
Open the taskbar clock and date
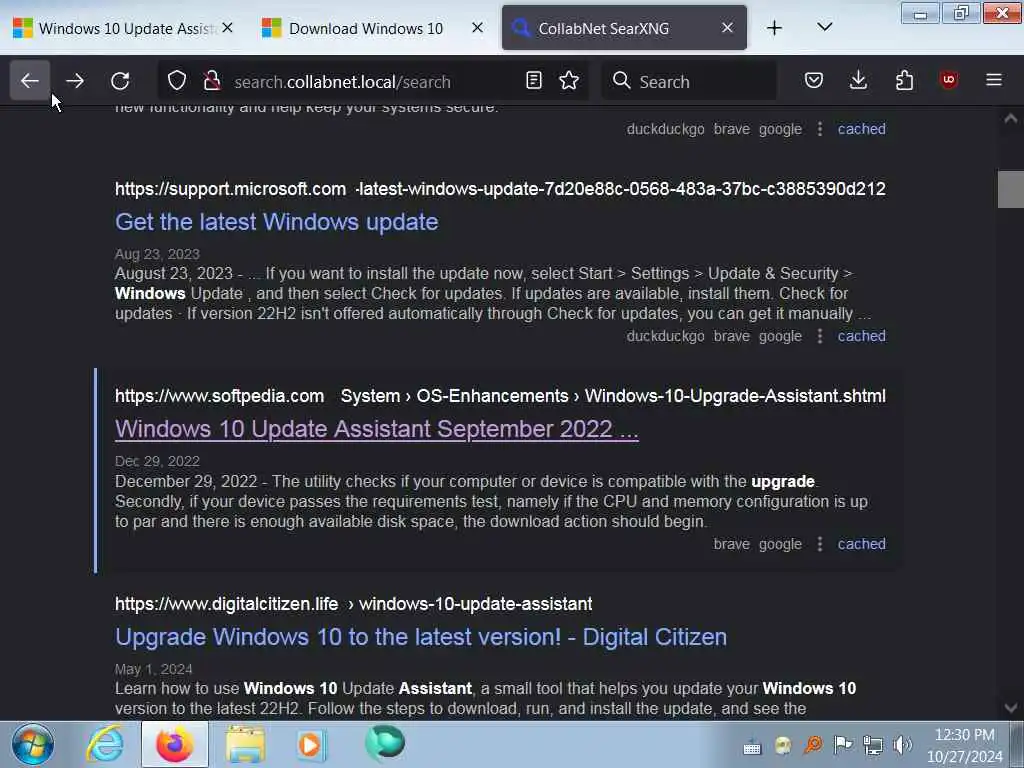965,746
